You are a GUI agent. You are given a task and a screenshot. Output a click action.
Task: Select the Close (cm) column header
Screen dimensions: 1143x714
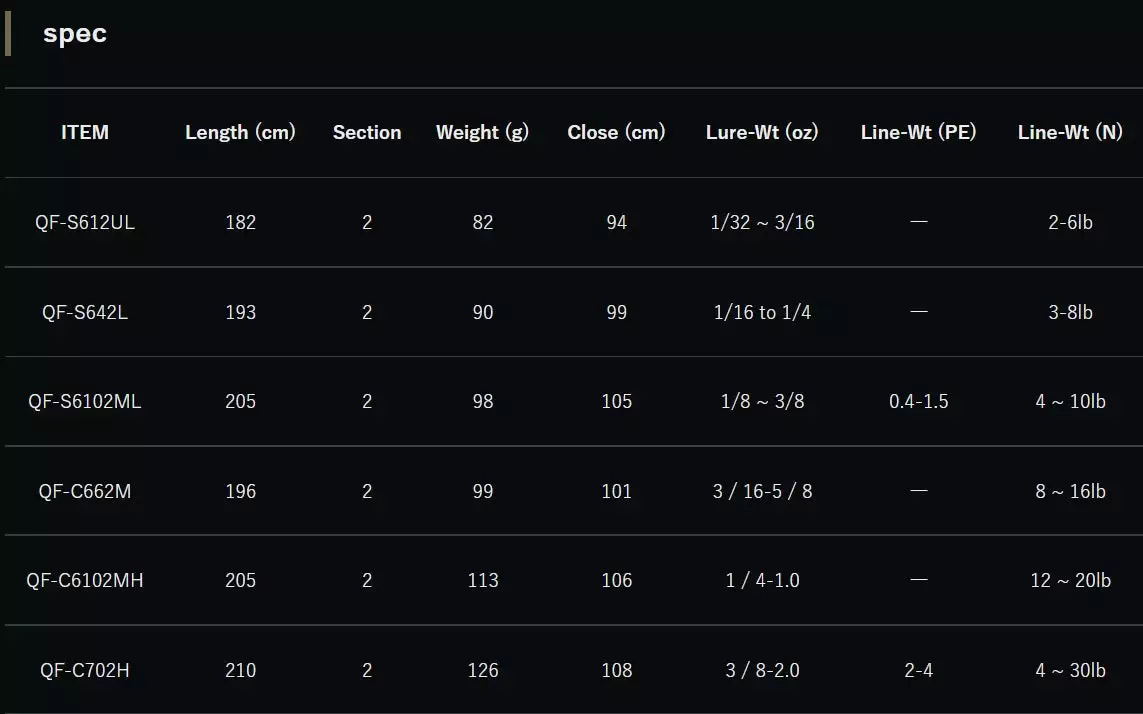click(x=616, y=132)
